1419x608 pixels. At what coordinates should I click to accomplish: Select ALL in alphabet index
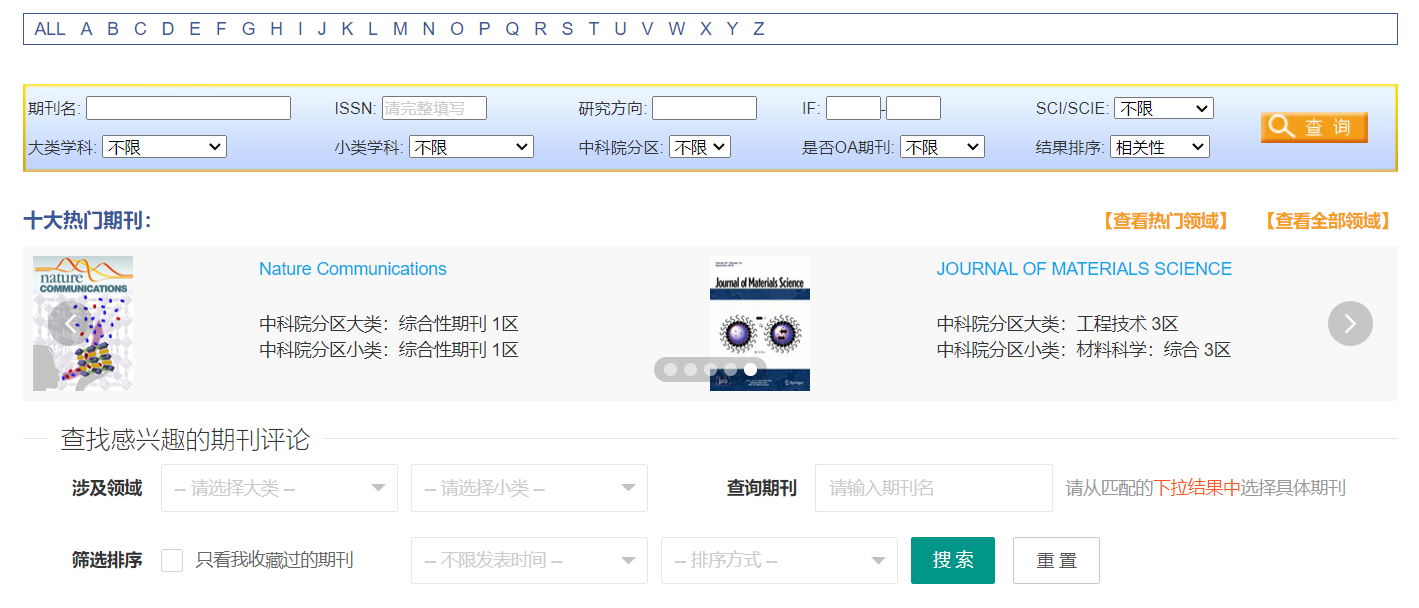pyautogui.click(x=49, y=29)
